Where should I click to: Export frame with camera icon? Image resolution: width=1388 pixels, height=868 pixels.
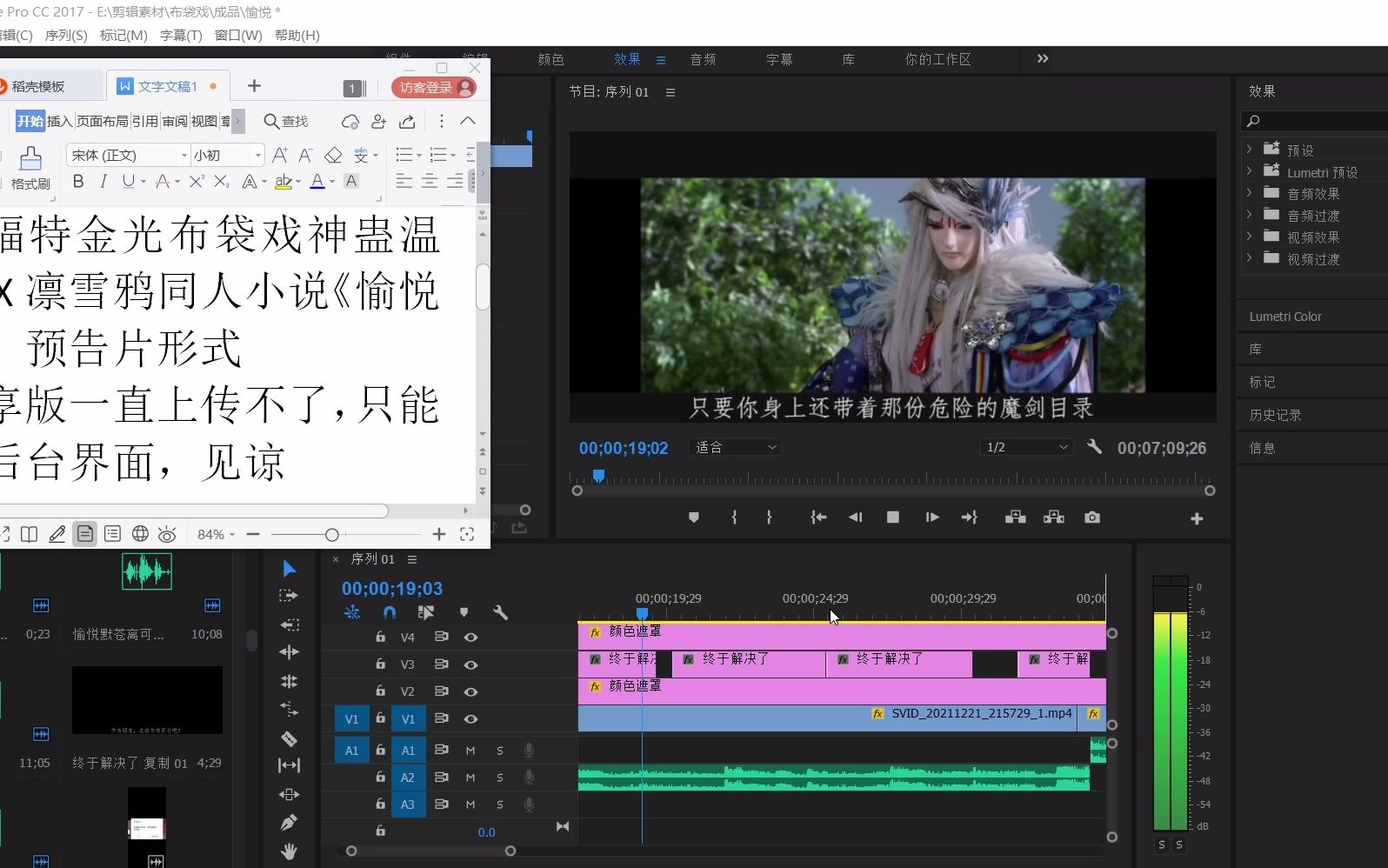(x=1092, y=517)
